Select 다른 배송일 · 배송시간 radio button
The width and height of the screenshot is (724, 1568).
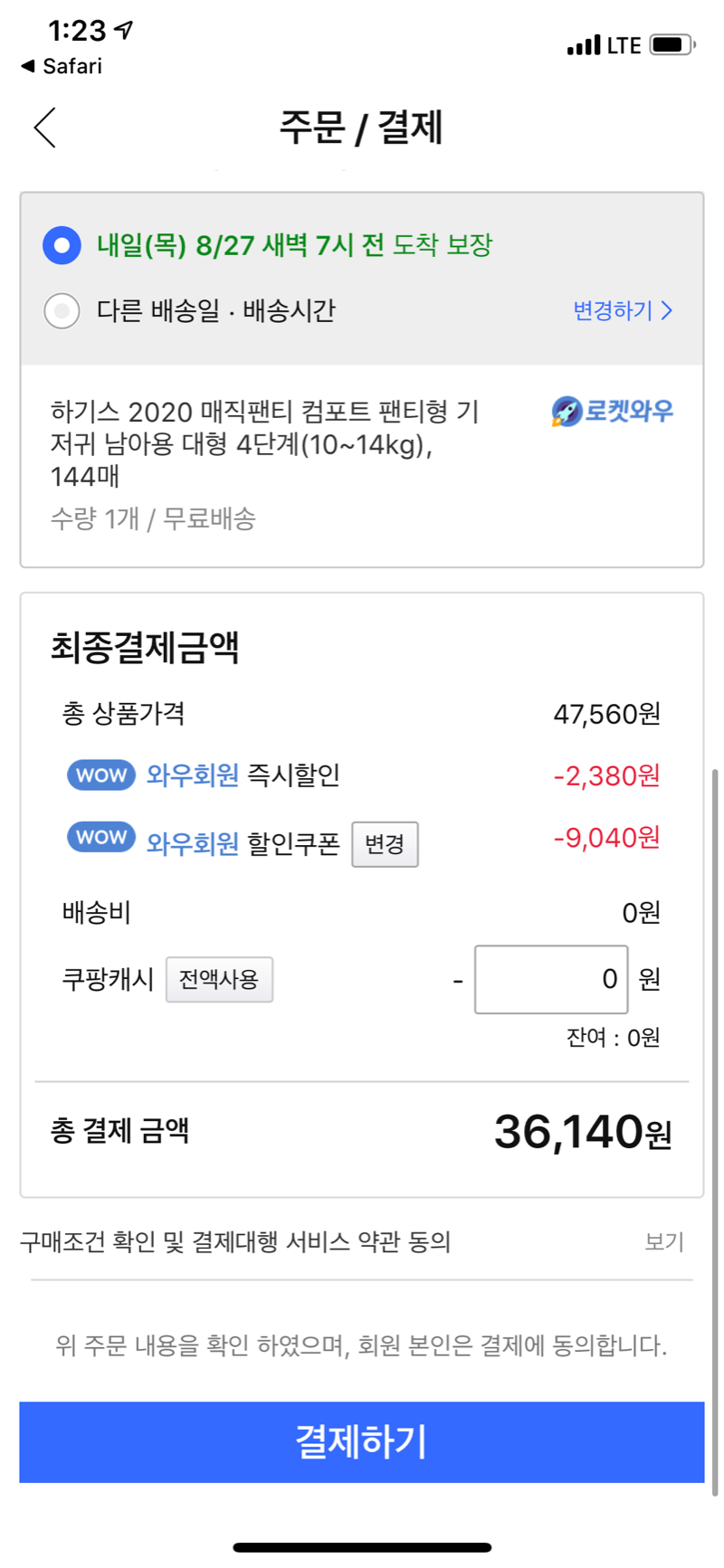pyautogui.click(x=62, y=311)
